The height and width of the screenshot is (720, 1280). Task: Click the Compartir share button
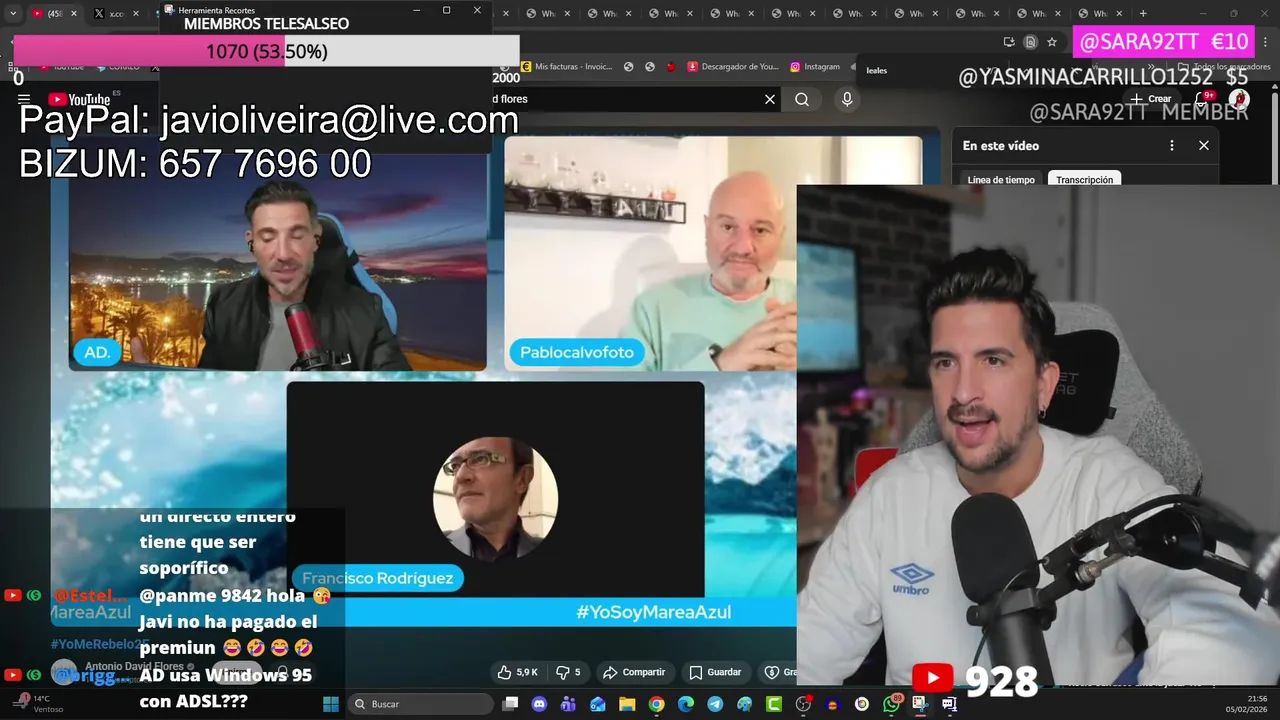tap(634, 672)
